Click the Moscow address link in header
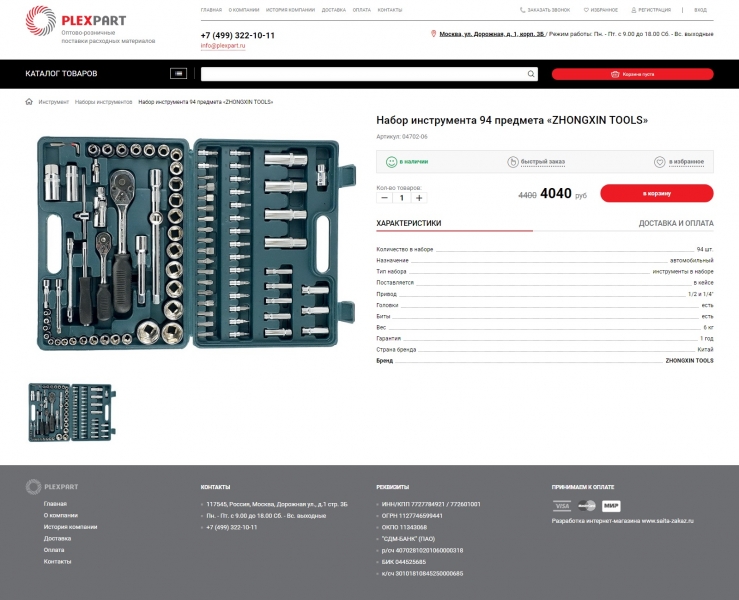Screen dimensions: 739x600 pyautogui.click(x=492, y=34)
